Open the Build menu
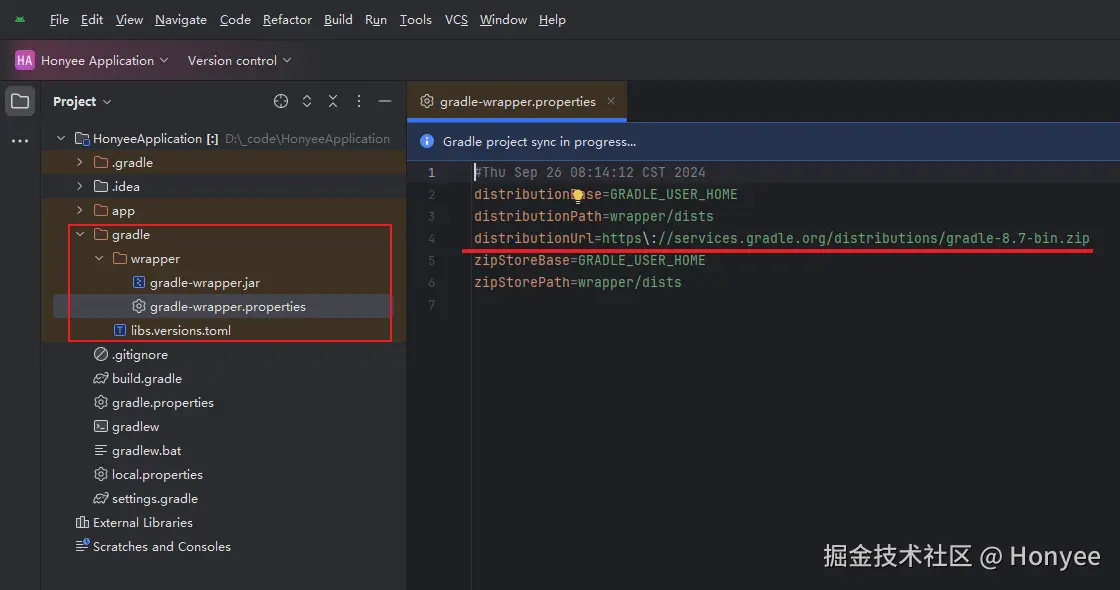 [338, 20]
